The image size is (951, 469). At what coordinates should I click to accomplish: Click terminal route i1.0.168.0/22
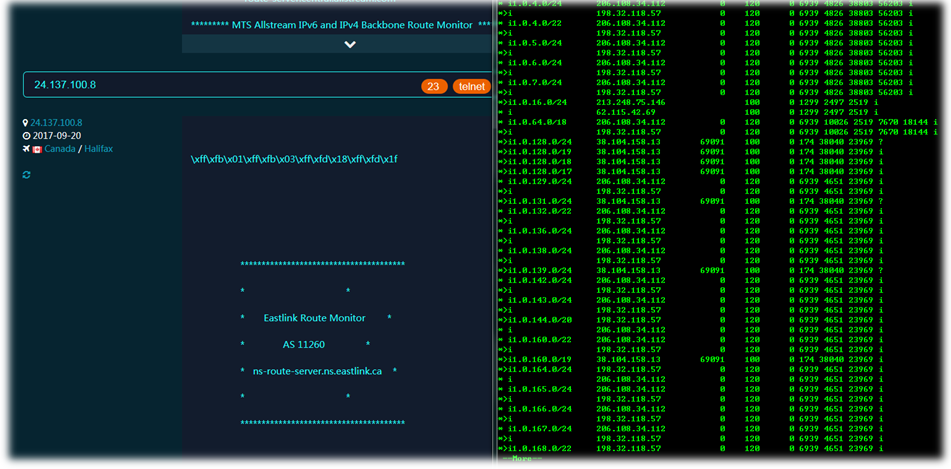click(x=539, y=448)
